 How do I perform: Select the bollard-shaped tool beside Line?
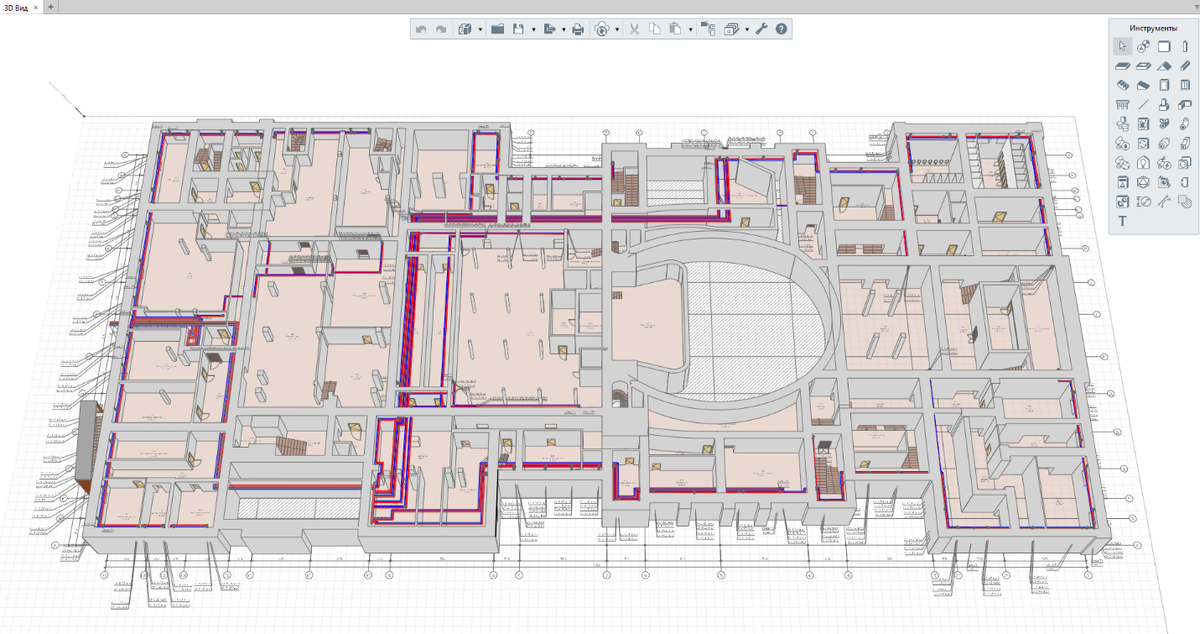pos(1164,103)
